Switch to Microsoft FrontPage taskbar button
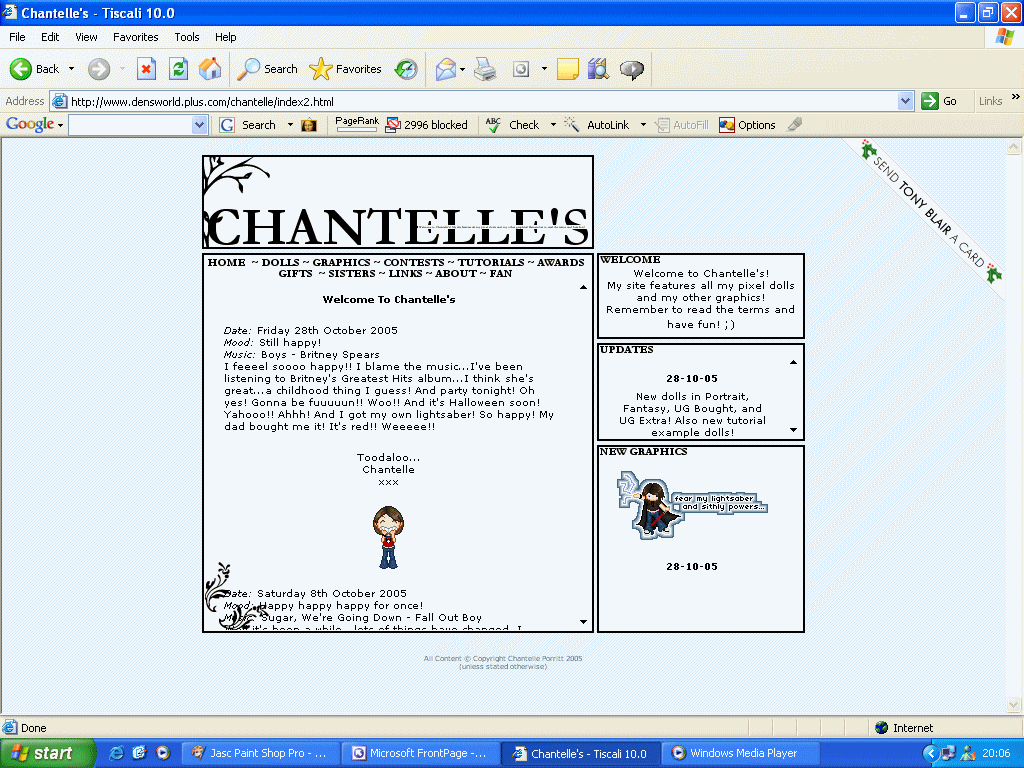The height and width of the screenshot is (768, 1024). (421, 753)
